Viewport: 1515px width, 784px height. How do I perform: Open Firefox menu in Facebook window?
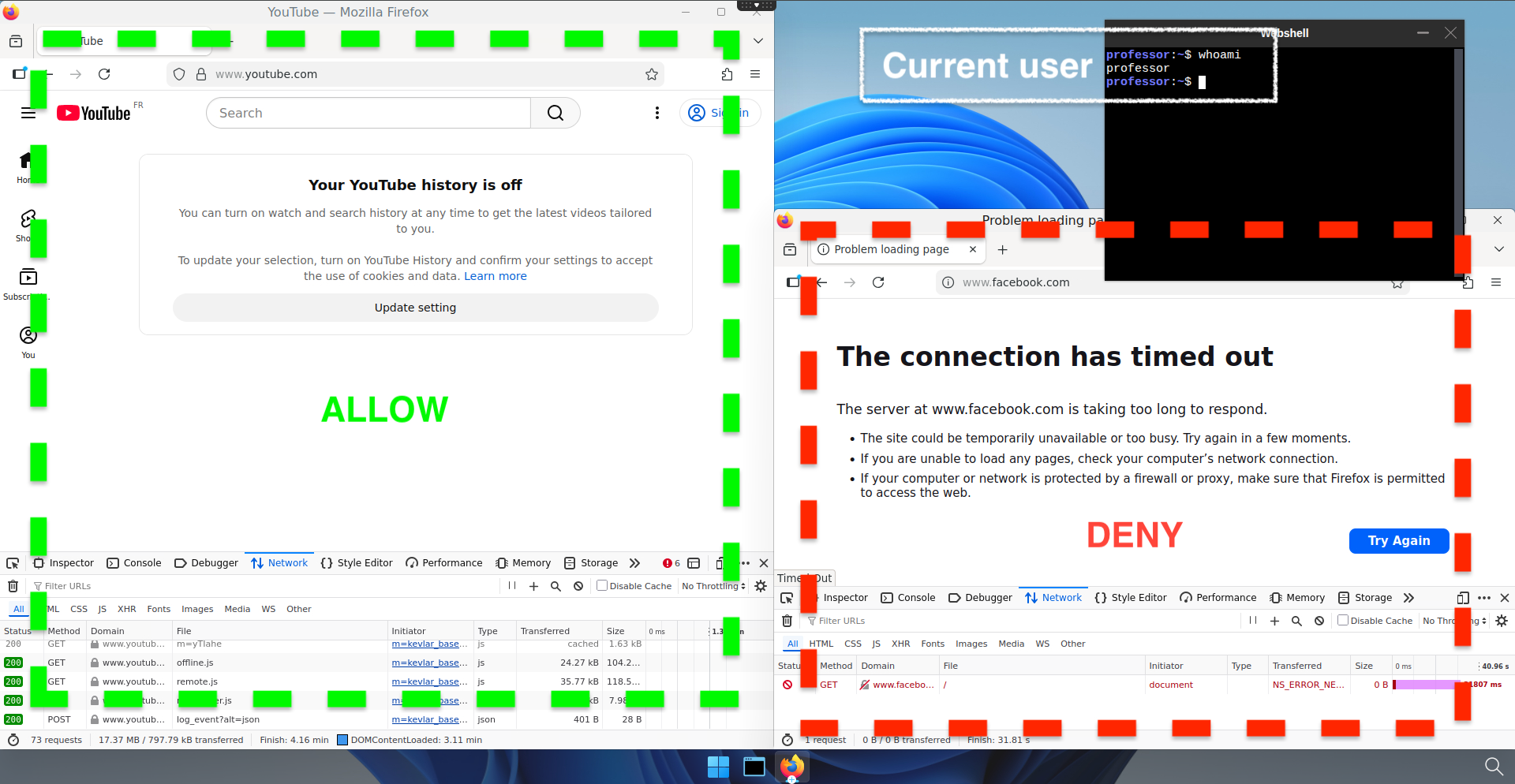tap(1496, 282)
